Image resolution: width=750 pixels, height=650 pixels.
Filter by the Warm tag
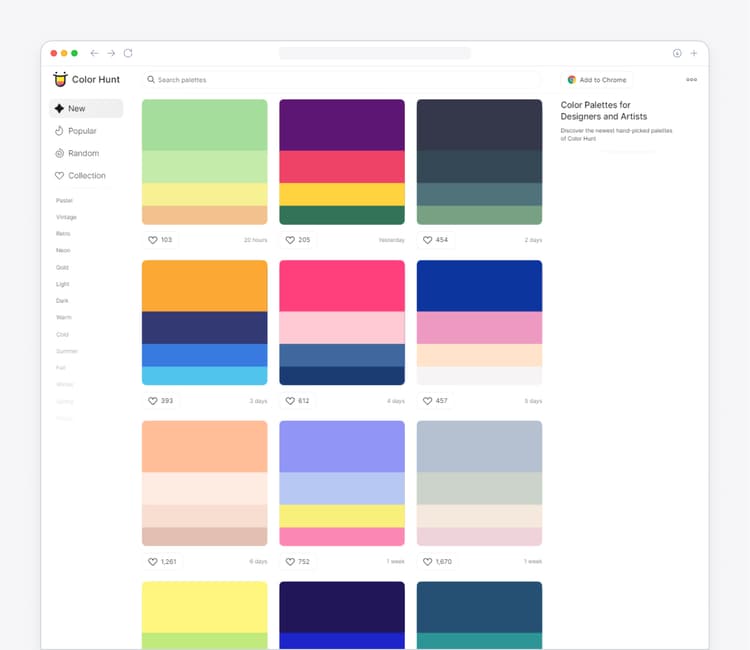click(x=64, y=318)
